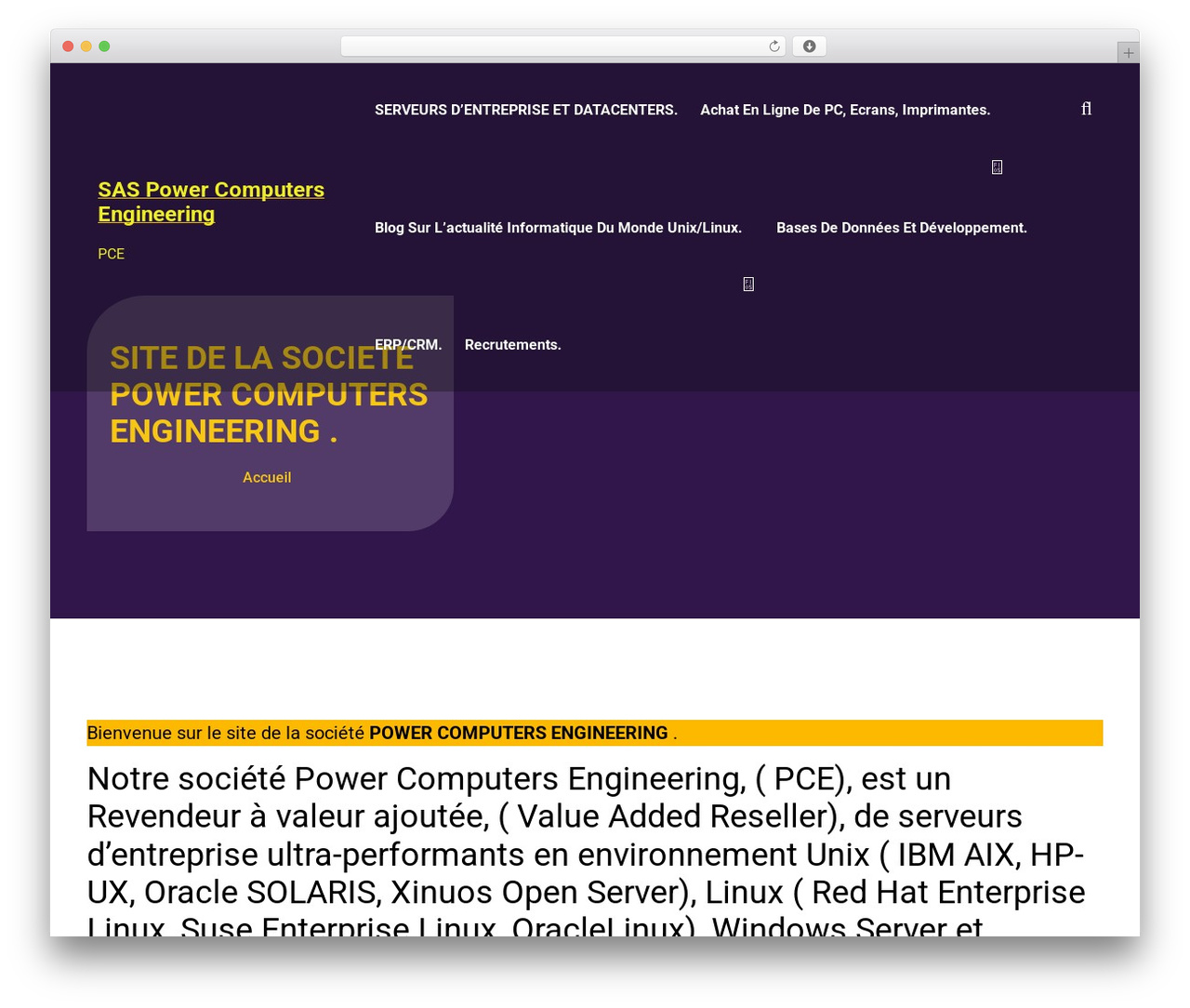This screenshot has width=1190, height=1008.
Task: Expand submenu icon below Achat En Ligne
Action: click(x=997, y=167)
